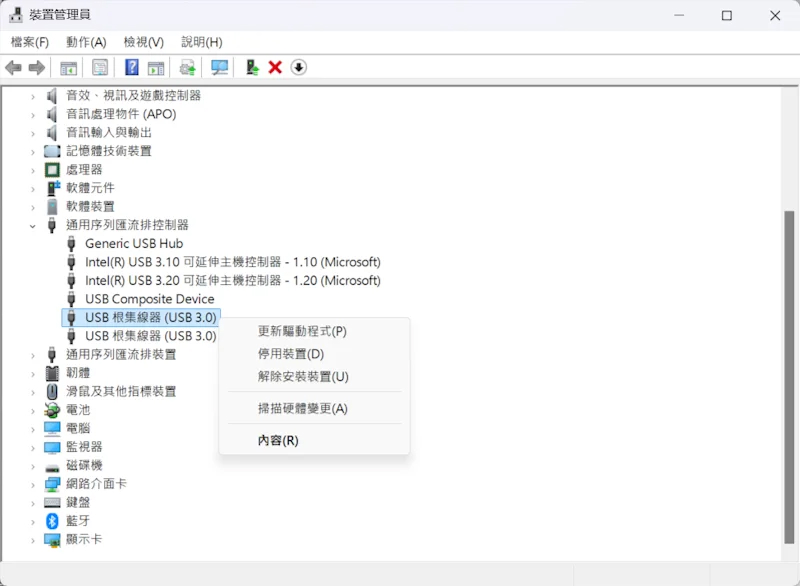Expand the 音效、視訊及遊戲控制器 node

coord(33,96)
